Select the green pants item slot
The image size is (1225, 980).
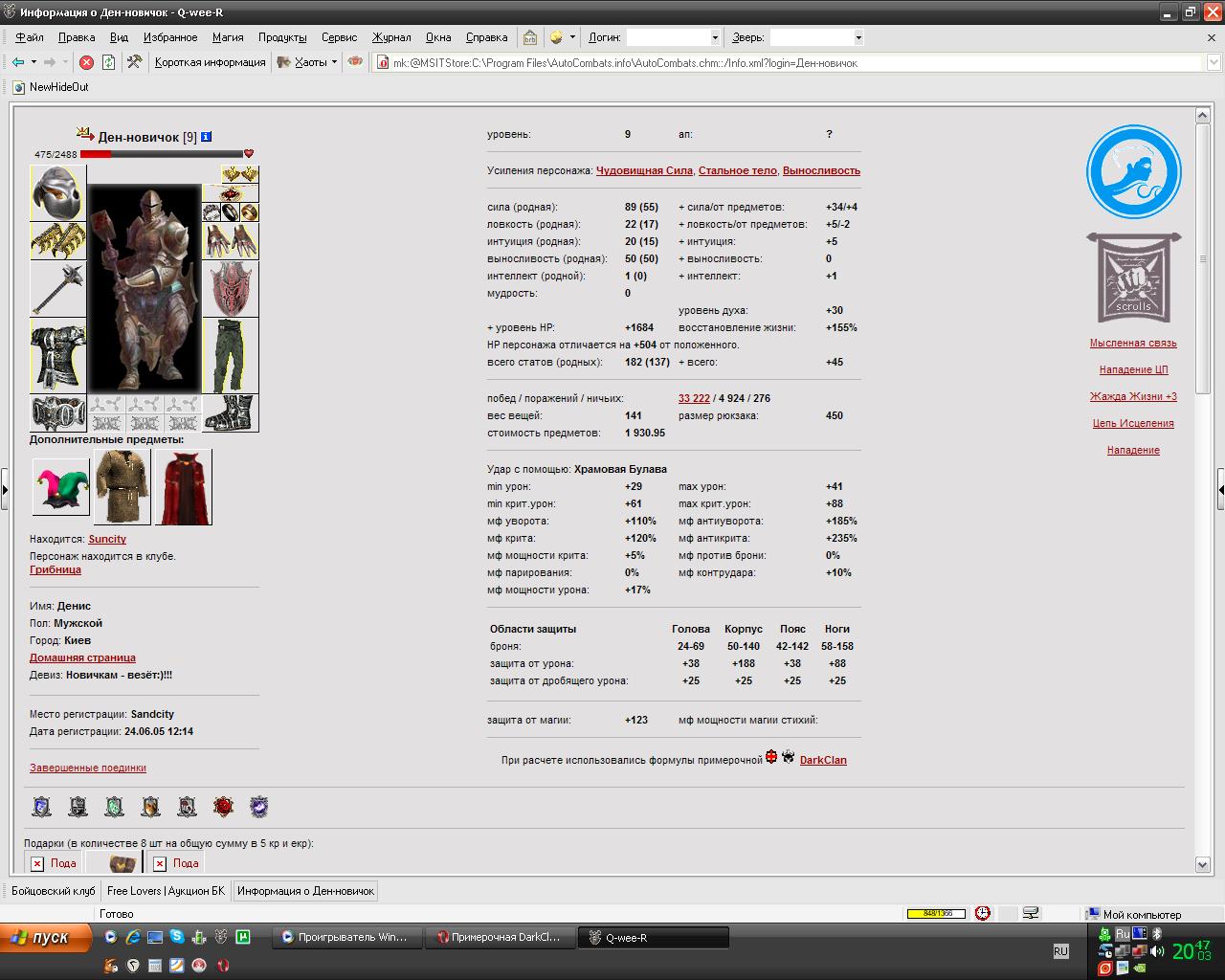point(230,356)
